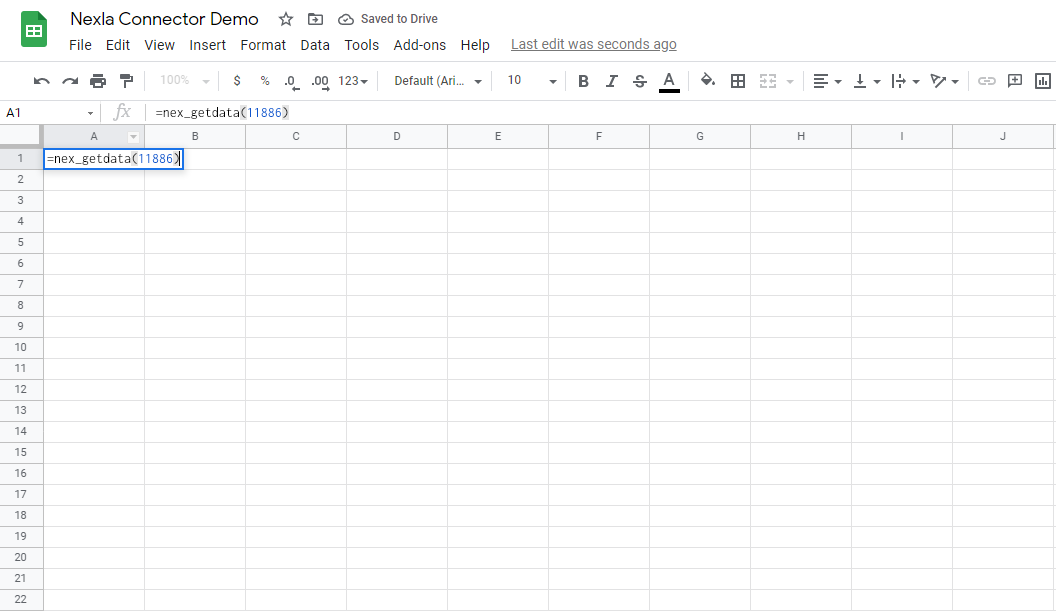Click the select all corner button

tap(22, 136)
